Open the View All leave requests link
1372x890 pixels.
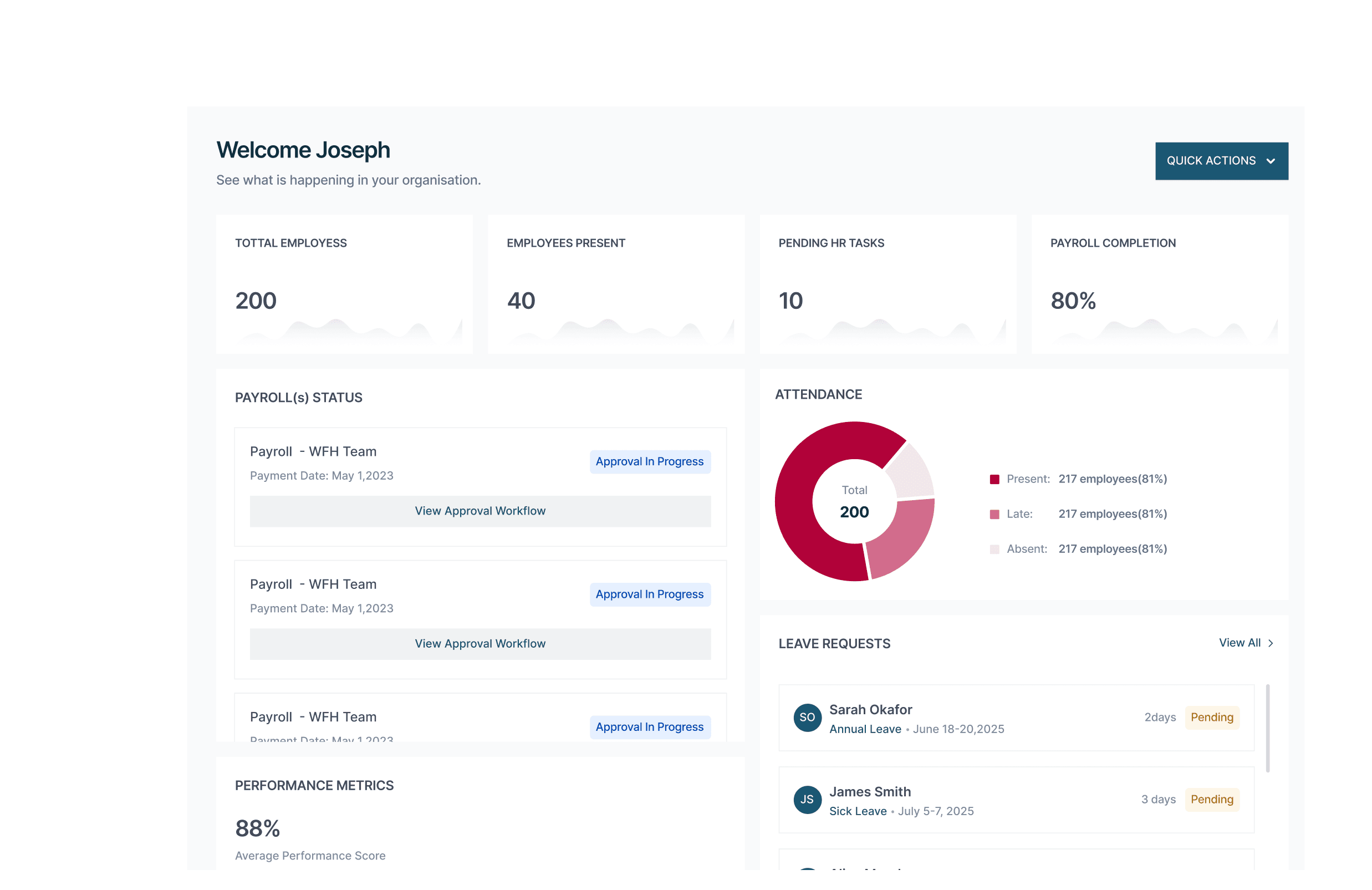[x=1240, y=643]
